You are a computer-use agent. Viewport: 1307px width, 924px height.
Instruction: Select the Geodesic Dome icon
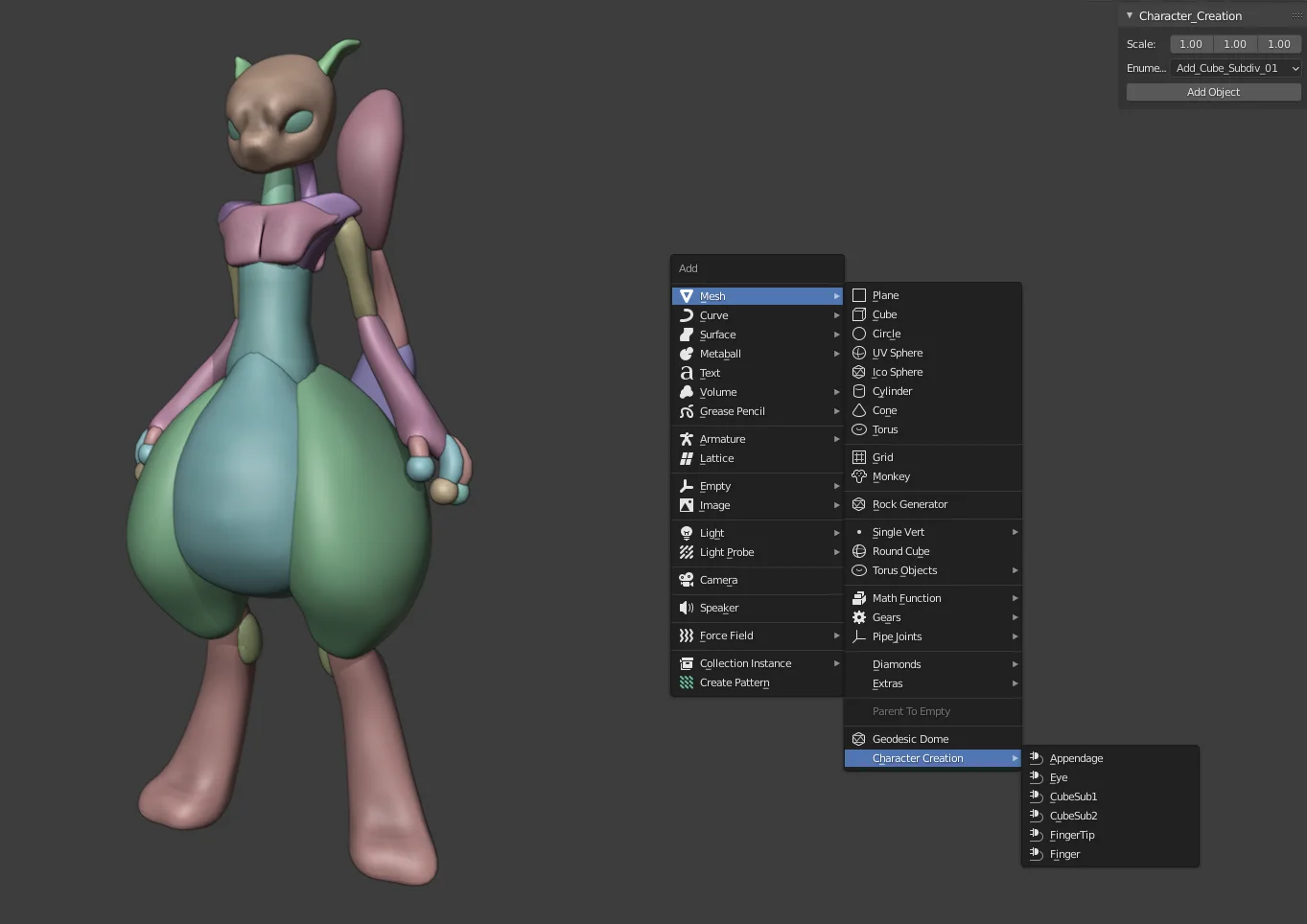point(860,738)
